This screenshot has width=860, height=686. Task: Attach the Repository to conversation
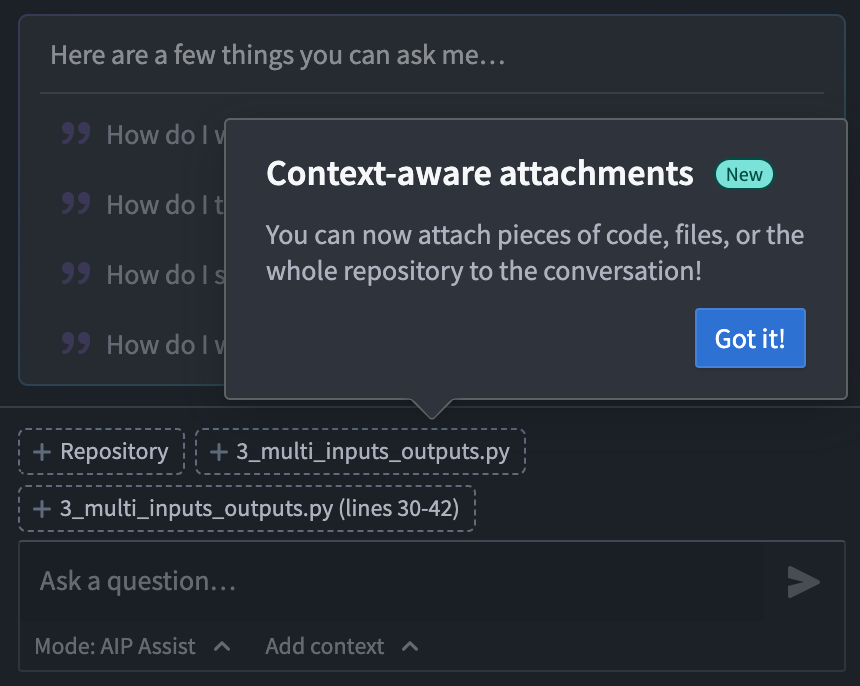[101, 452]
